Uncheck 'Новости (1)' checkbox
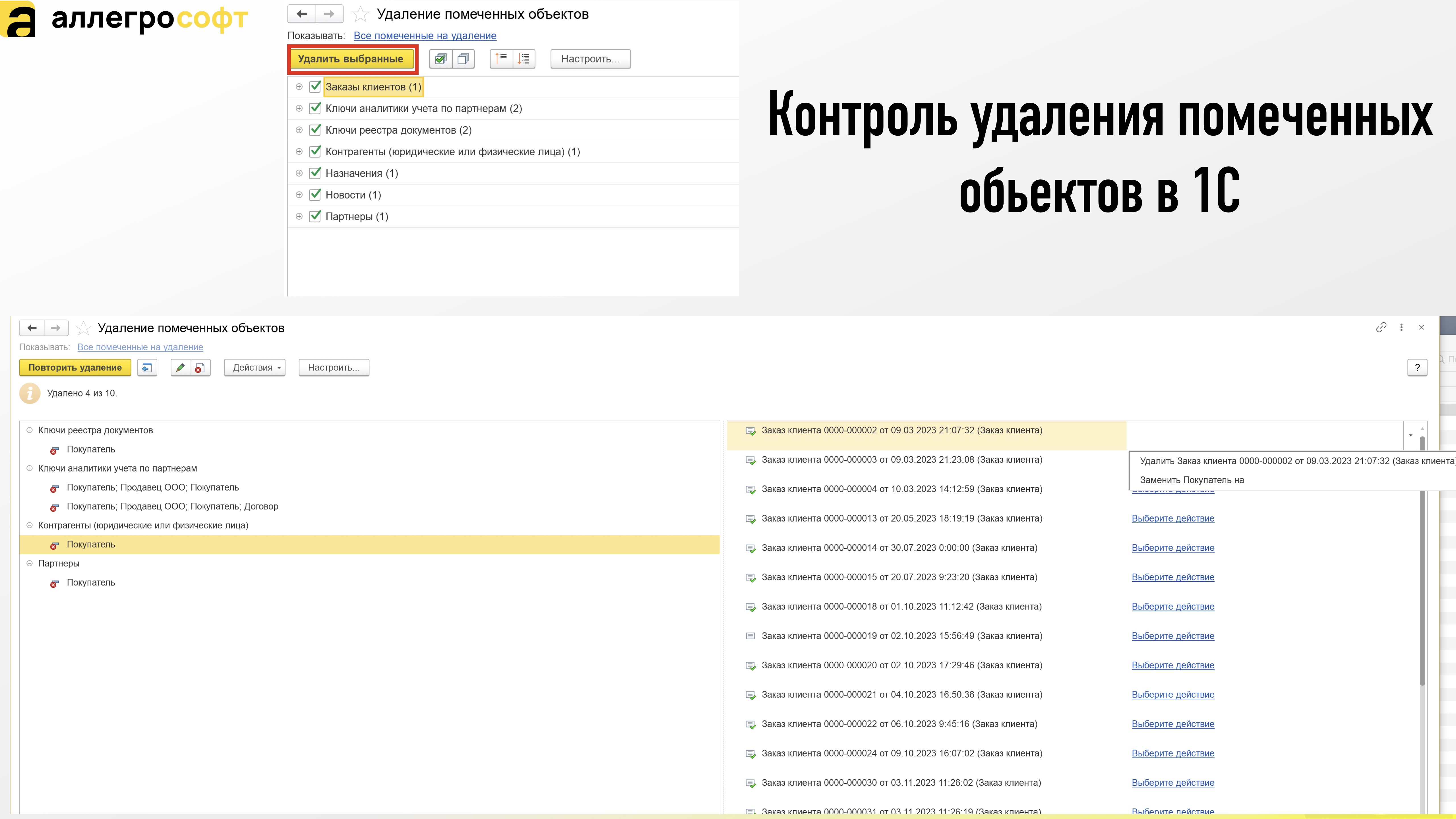The height and width of the screenshot is (819, 1456). click(x=315, y=195)
